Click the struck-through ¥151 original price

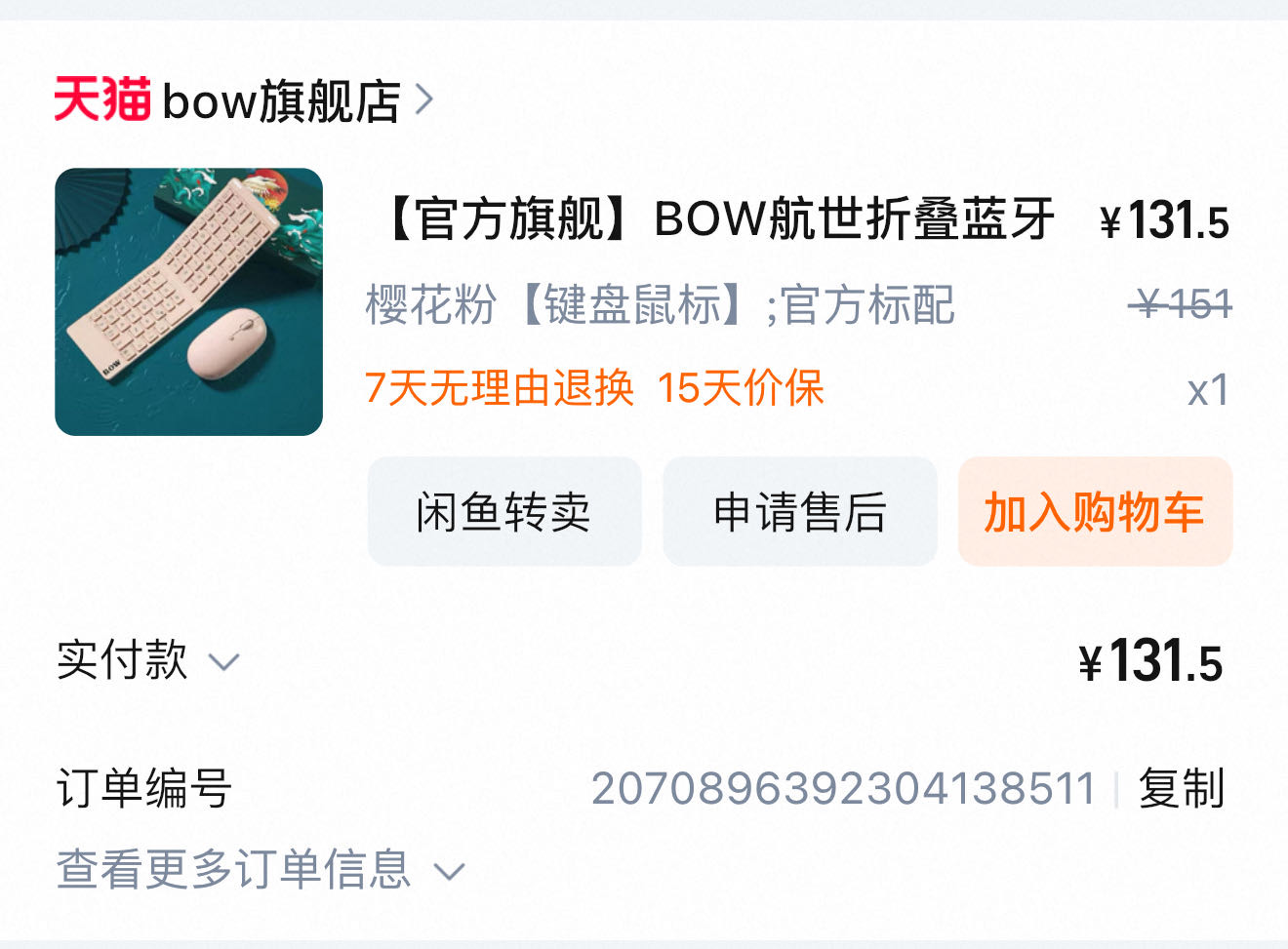(1180, 304)
